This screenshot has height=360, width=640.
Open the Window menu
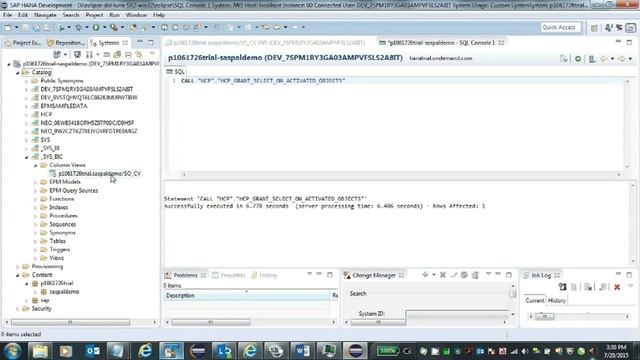click(136, 15)
